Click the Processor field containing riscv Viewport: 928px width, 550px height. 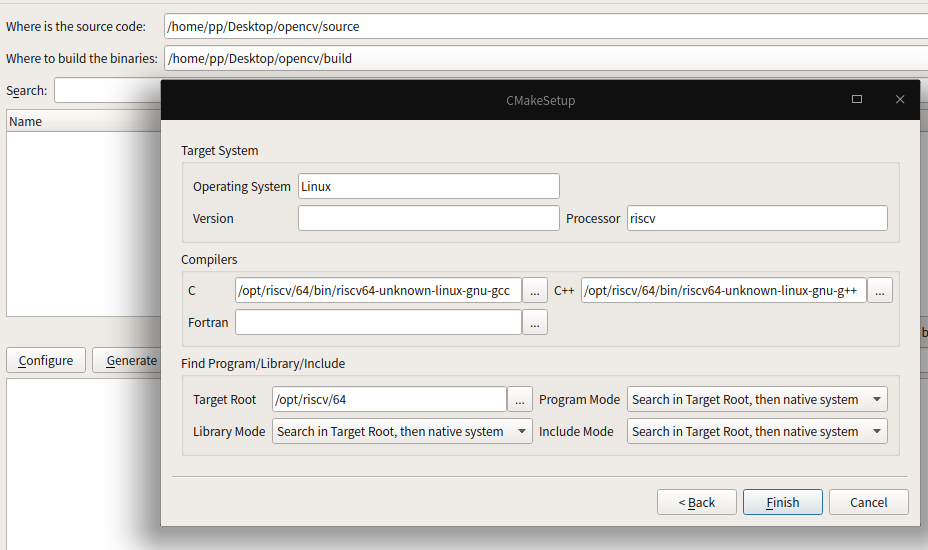tap(757, 218)
